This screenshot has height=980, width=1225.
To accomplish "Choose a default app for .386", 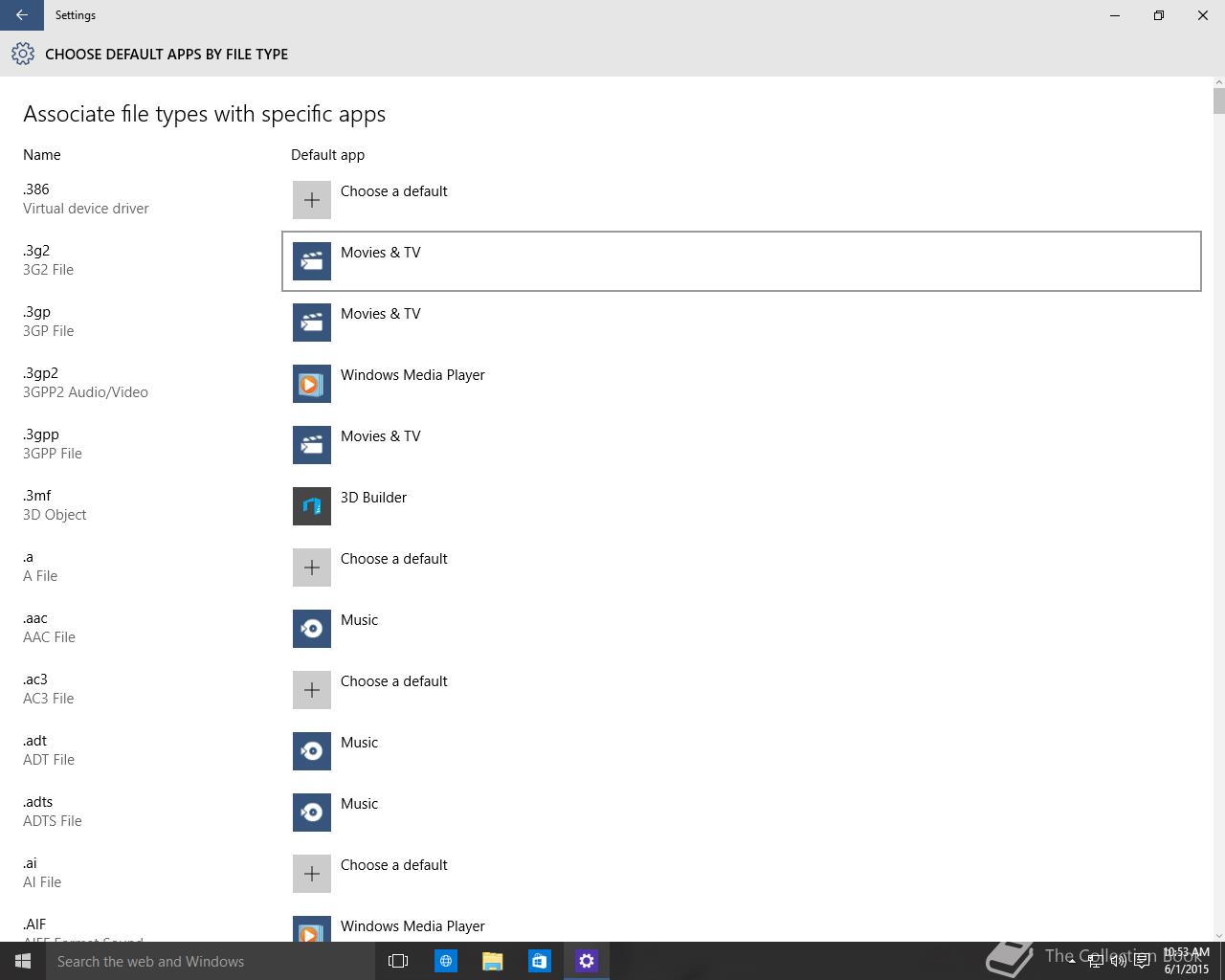I will [742, 200].
